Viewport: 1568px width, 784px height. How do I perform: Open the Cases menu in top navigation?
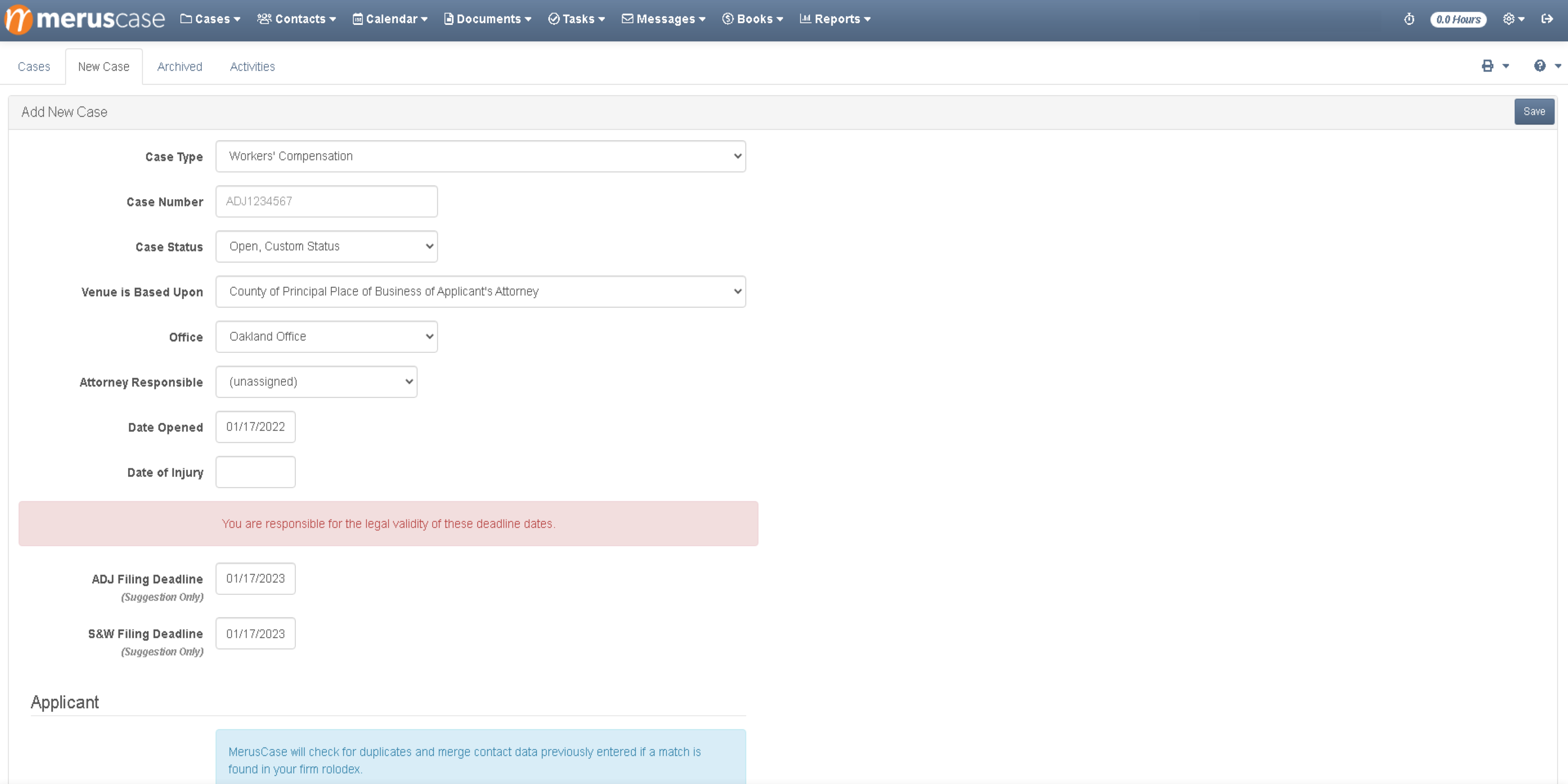pyautogui.click(x=210, y=19)
